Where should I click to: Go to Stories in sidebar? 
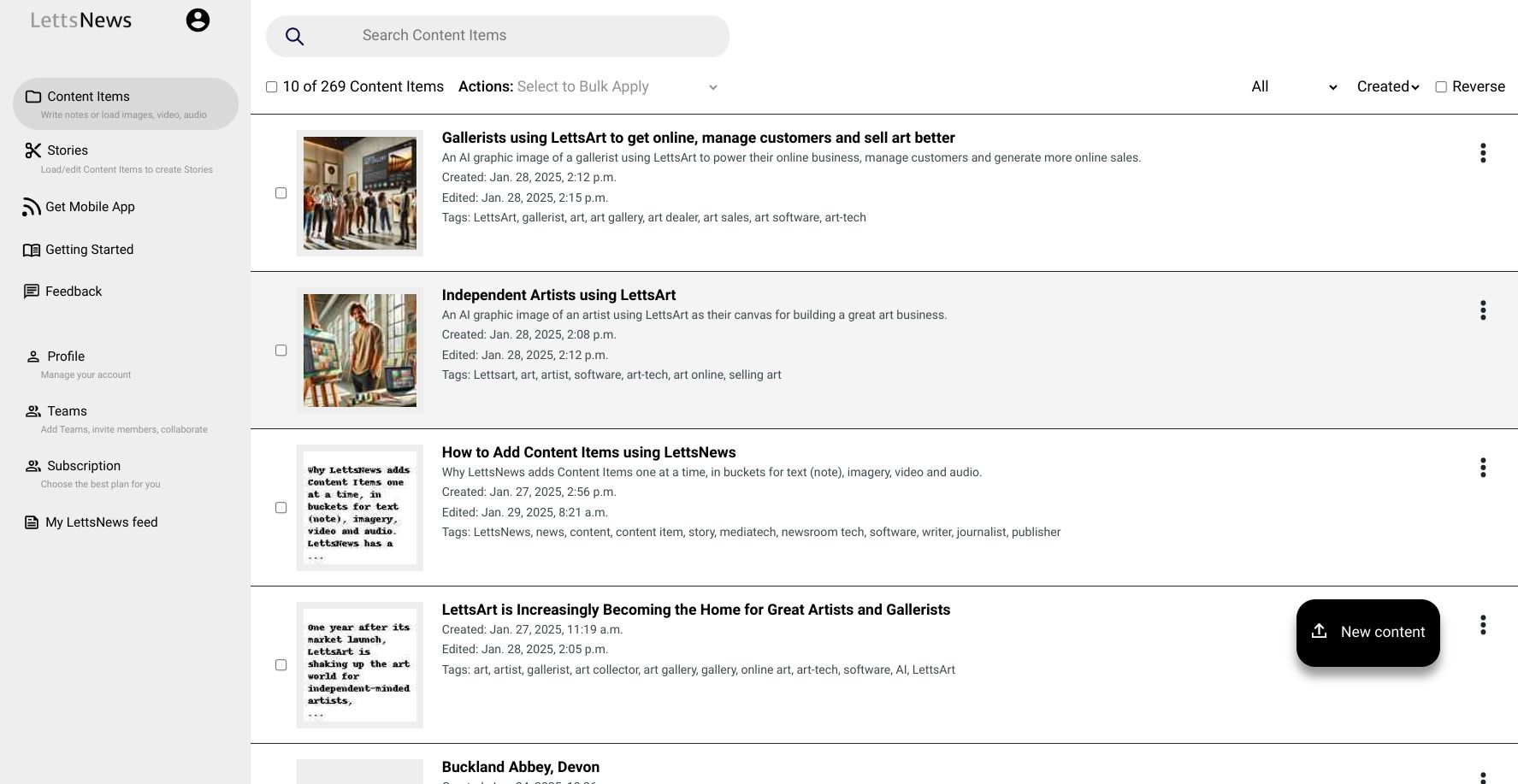[x=126, y=158]
